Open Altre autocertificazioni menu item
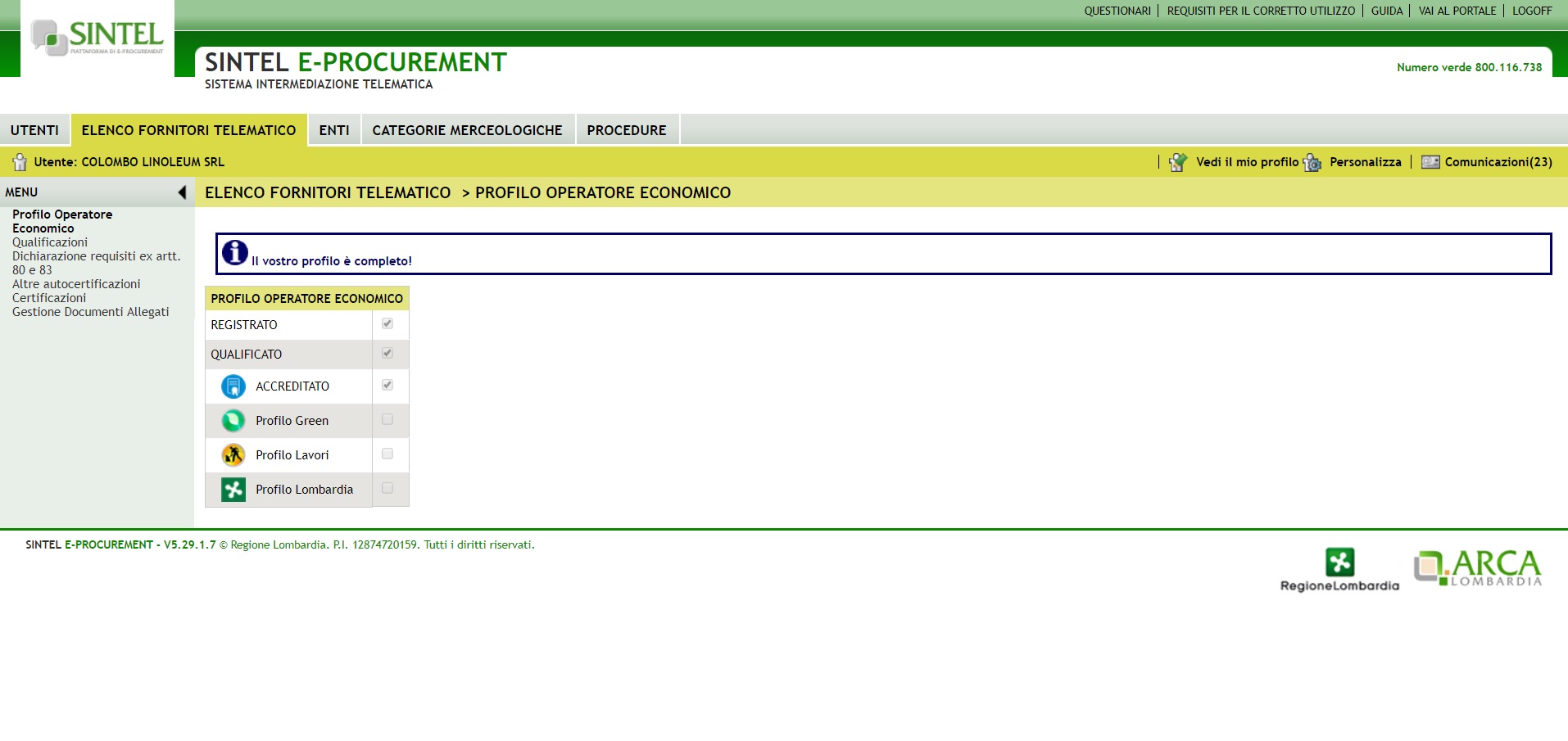The image size is (1568, 741). (76, 284)
